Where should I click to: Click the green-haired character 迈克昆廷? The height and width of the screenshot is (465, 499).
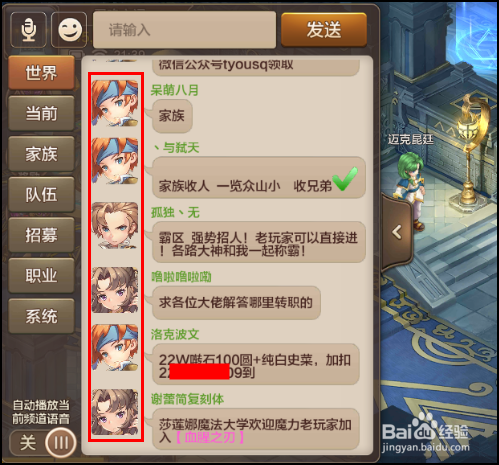click(411, 190)
